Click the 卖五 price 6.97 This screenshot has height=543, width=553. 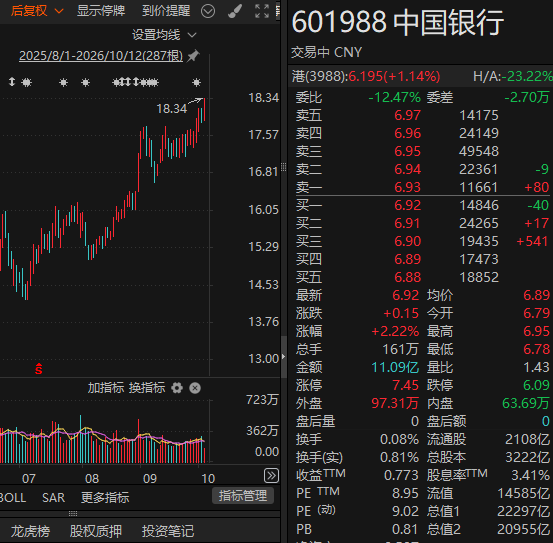click(407, 115)
